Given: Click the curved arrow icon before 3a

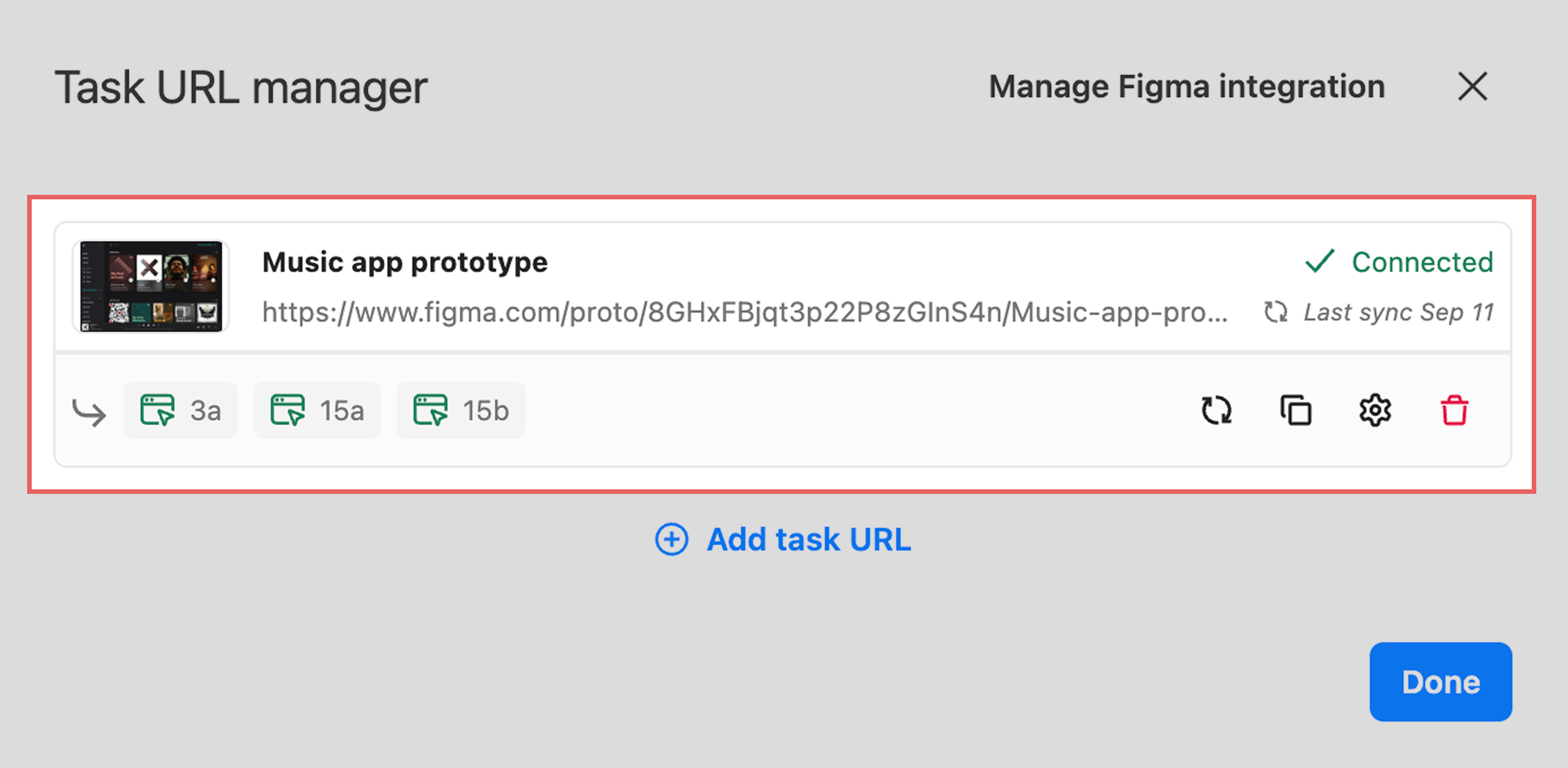Looking at the screenshot, I should pos(89,412).
